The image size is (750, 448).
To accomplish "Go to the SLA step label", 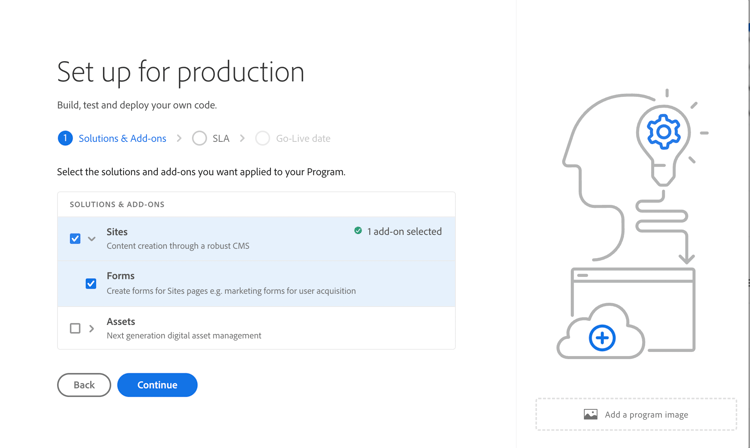I will (221, 138).
